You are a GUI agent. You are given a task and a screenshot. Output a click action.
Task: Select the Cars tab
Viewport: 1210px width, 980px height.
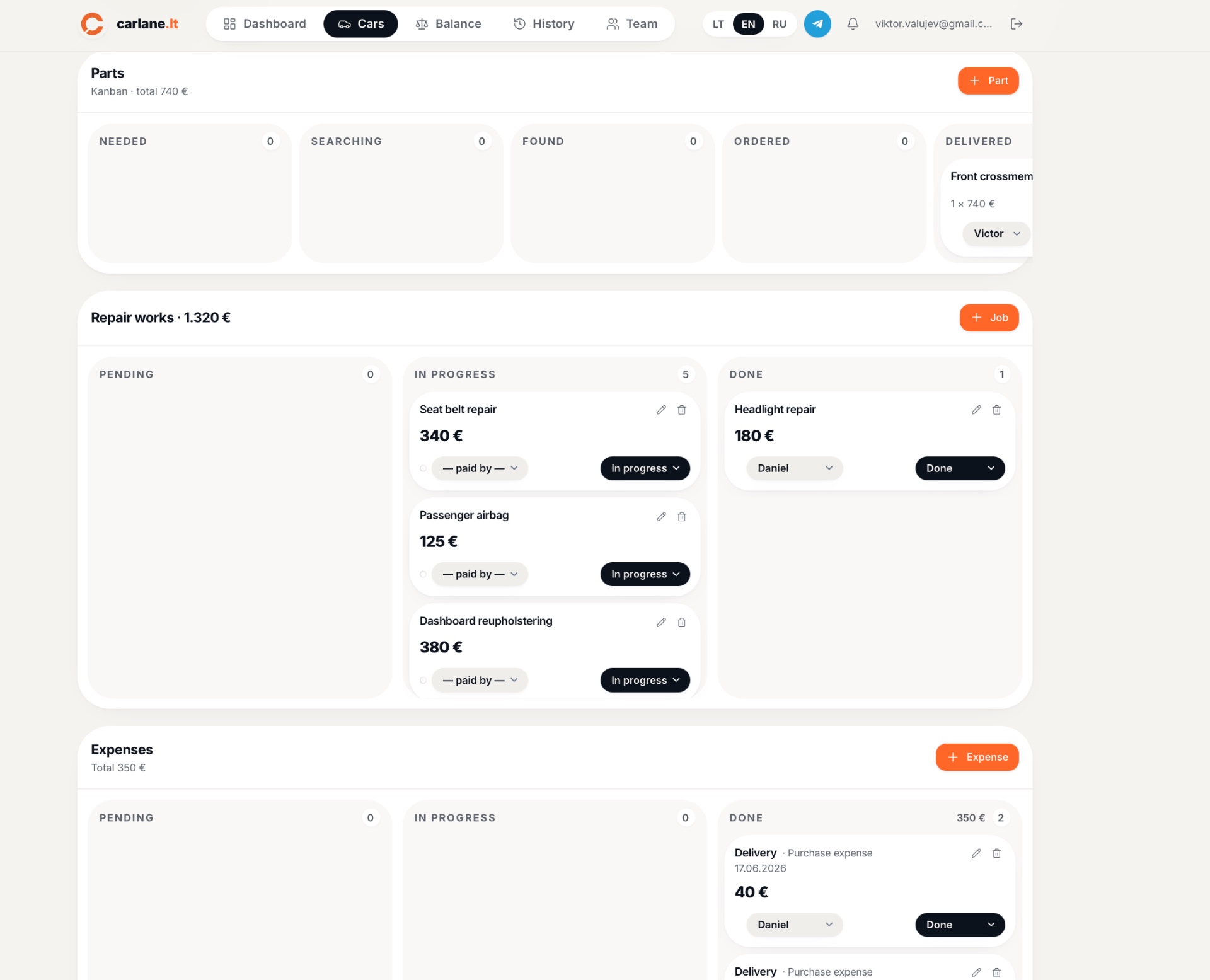[360, 24]
